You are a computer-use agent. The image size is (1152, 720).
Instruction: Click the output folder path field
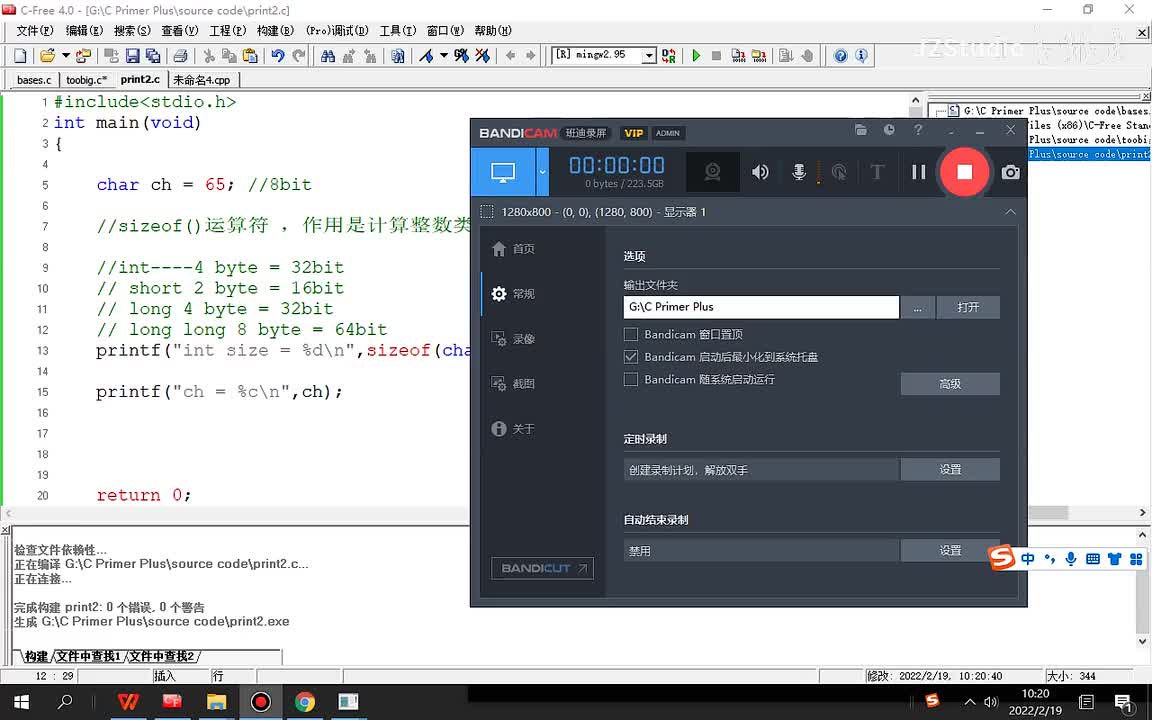tap(761, 307)
